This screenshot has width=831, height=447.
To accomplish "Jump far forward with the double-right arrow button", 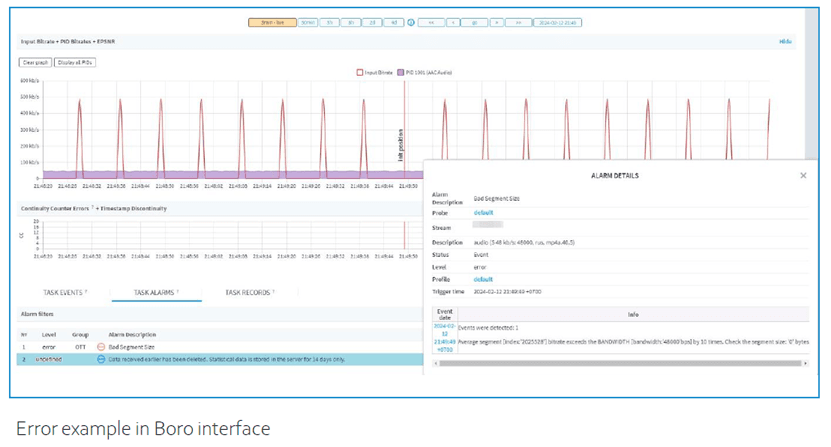I will (518, 22).
